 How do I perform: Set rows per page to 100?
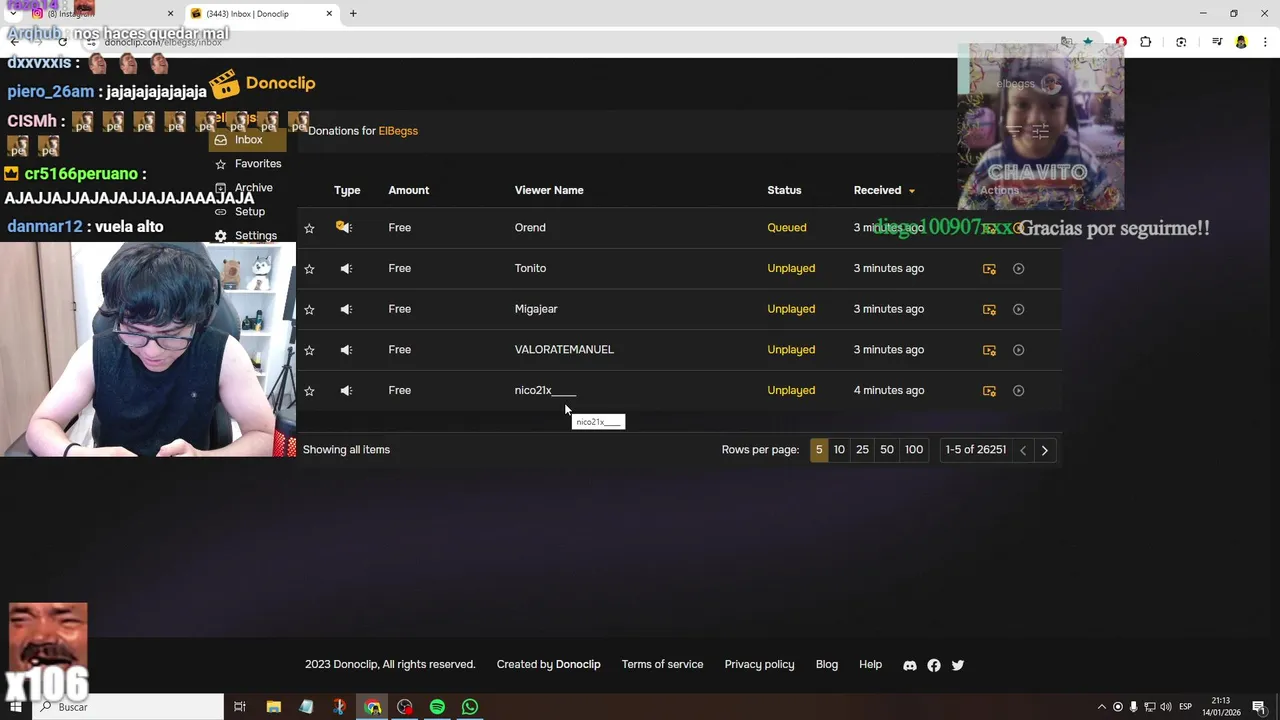tap(914, 450)
